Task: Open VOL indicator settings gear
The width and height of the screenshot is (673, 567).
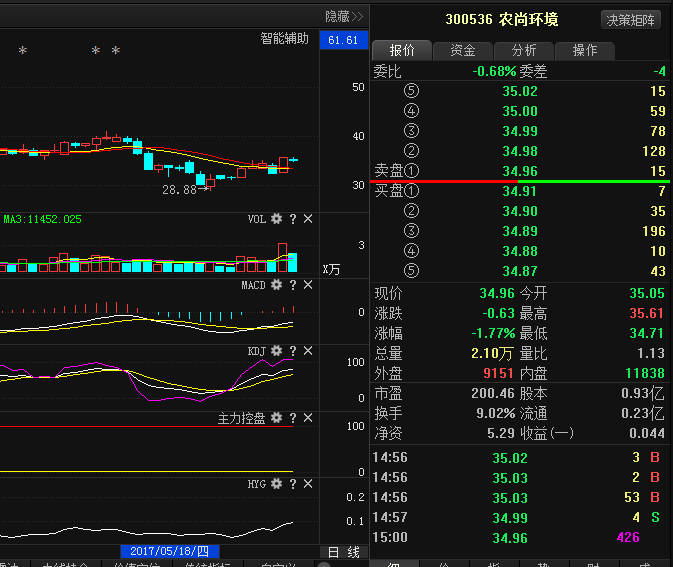Action: (x=277, y=219)
